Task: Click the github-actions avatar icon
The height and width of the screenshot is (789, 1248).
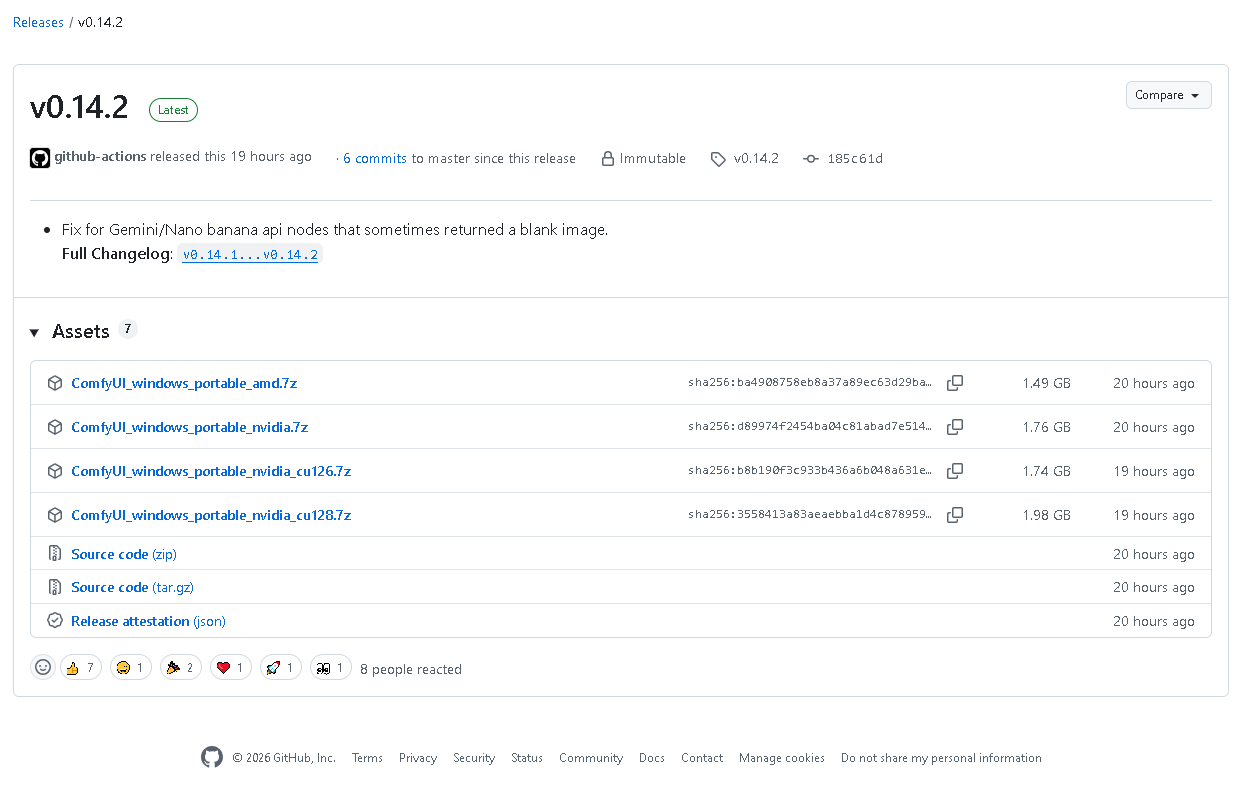Action: [40, 158]
